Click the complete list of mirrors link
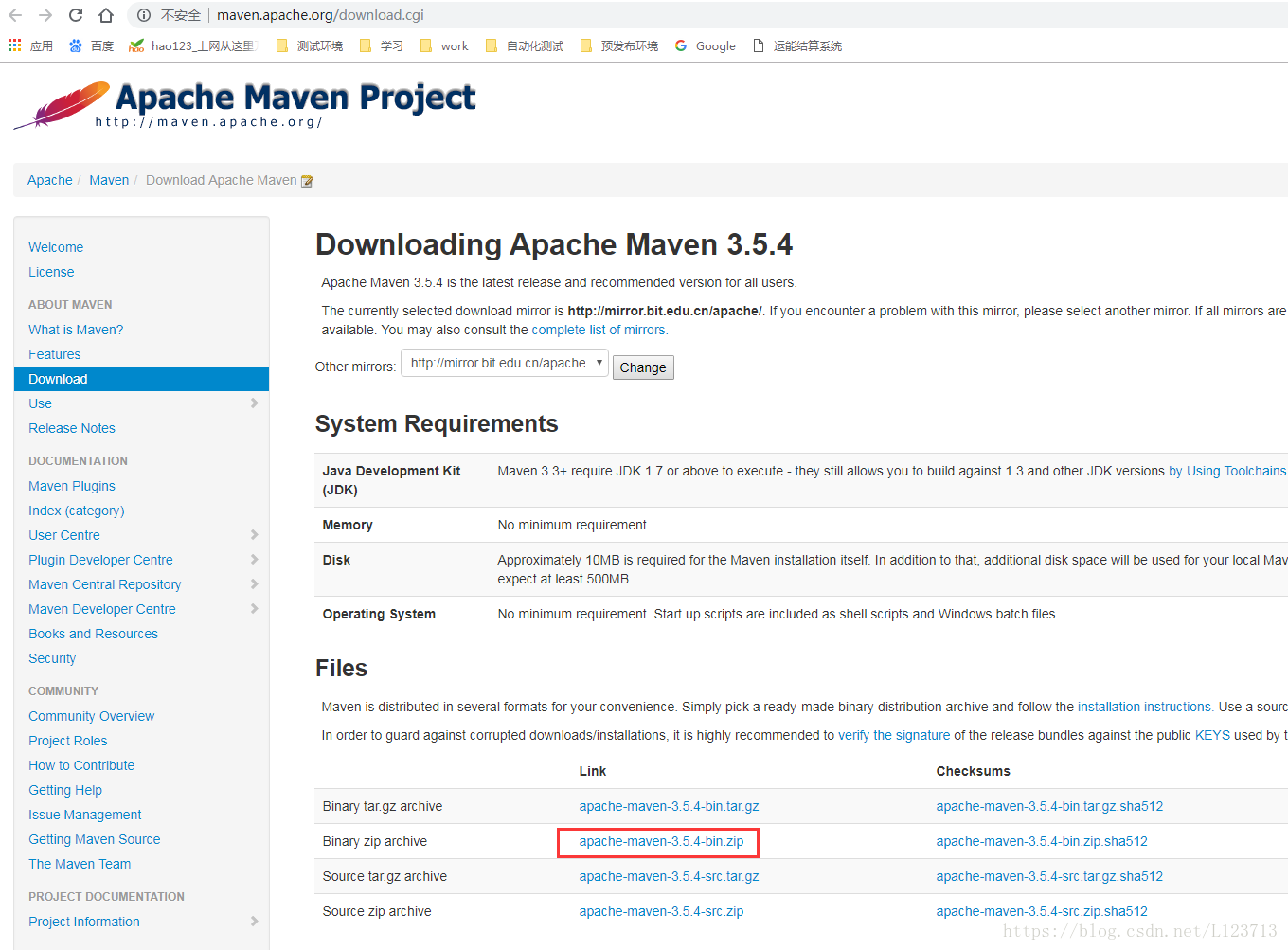Image resolution: width=1288 pixels, height=950 pixels. click(599, 330)
